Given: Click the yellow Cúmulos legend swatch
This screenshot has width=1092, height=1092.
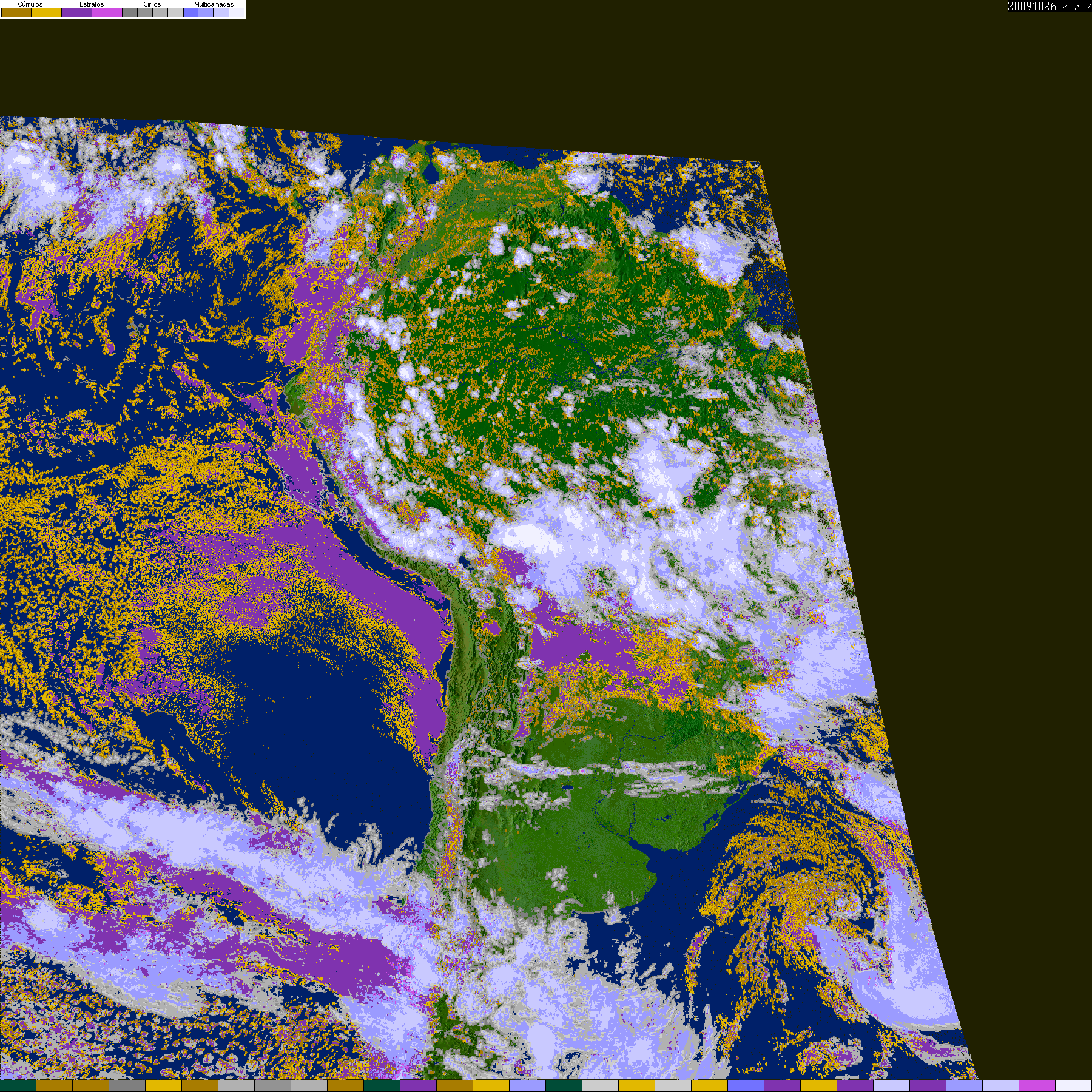Looking at the screenshot, I should [x=47, y=12].
